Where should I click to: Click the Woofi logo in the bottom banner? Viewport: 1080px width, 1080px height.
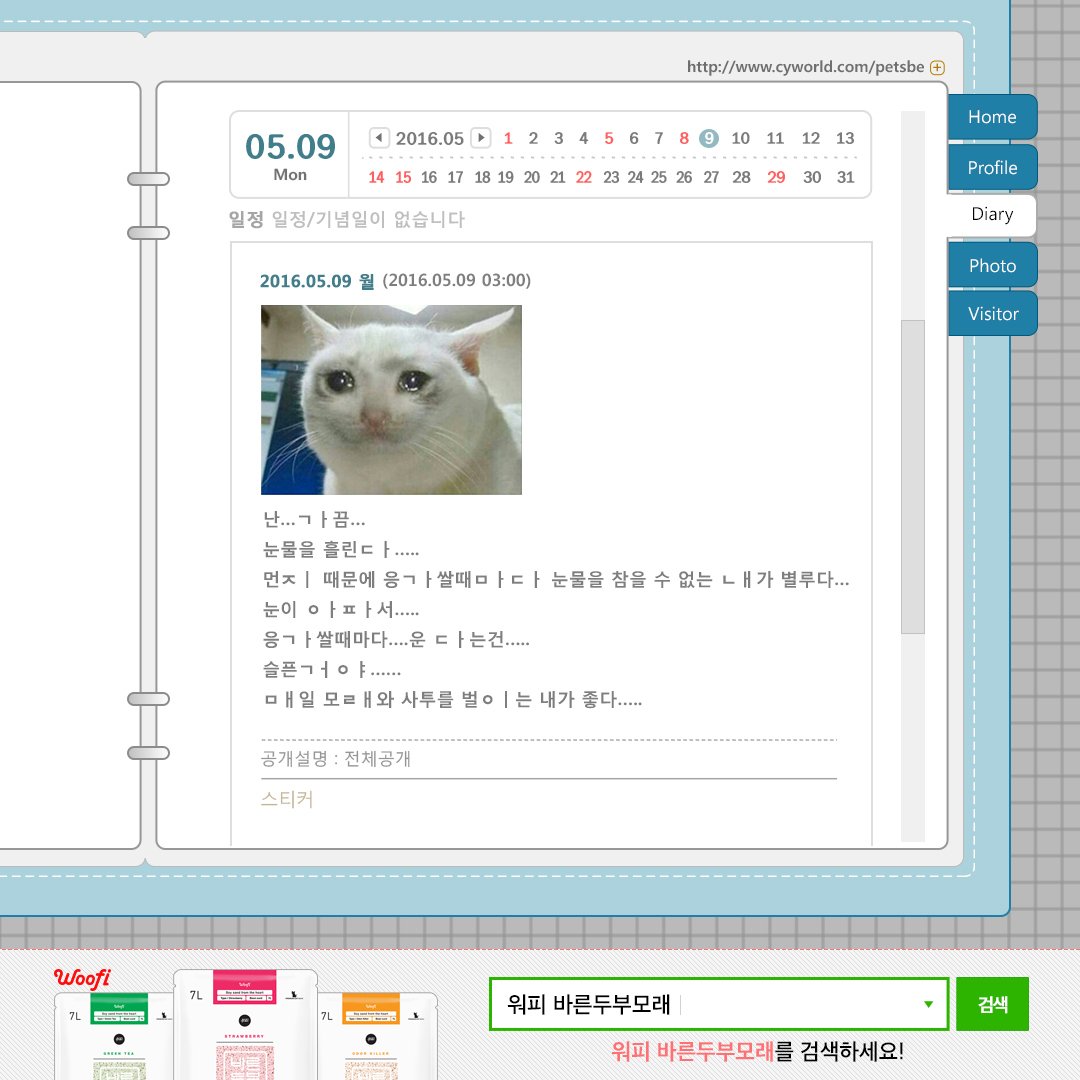[x=84, y=977]
